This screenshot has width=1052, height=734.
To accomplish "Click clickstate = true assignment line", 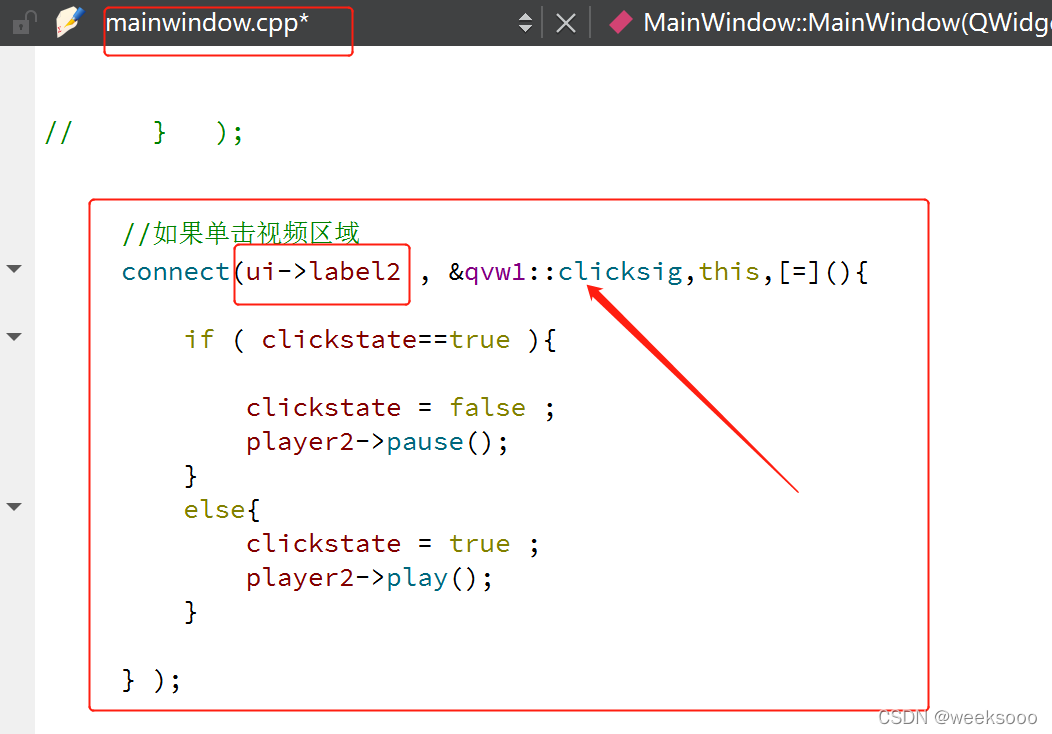I will (x=392, y=543).
